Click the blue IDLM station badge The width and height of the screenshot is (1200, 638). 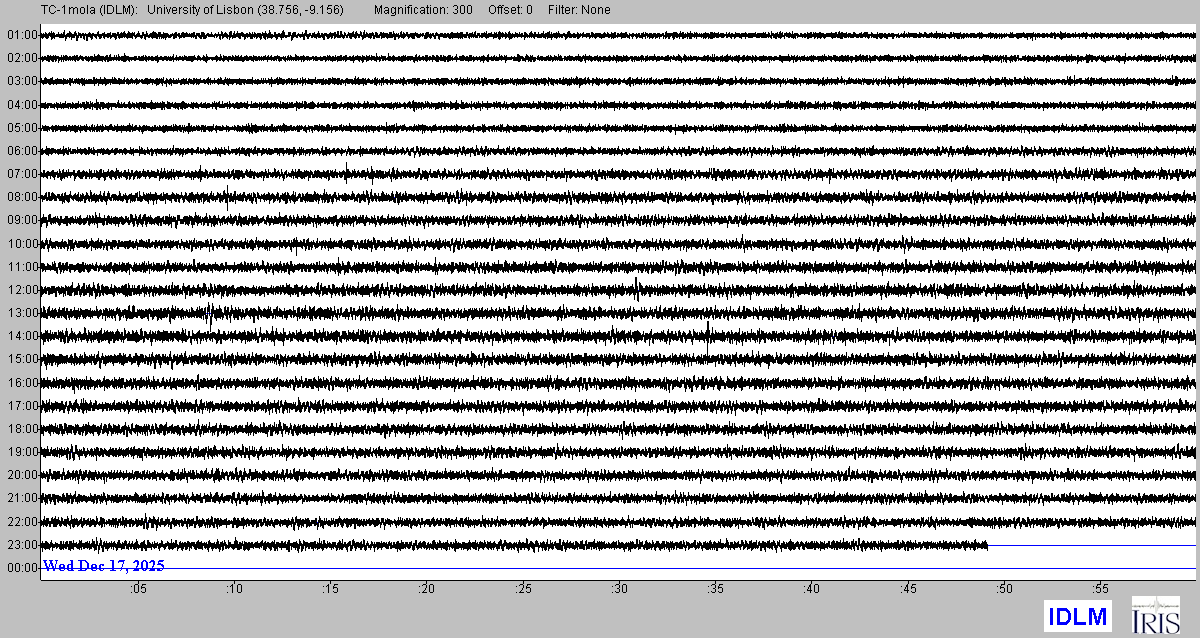point(1077,617)
